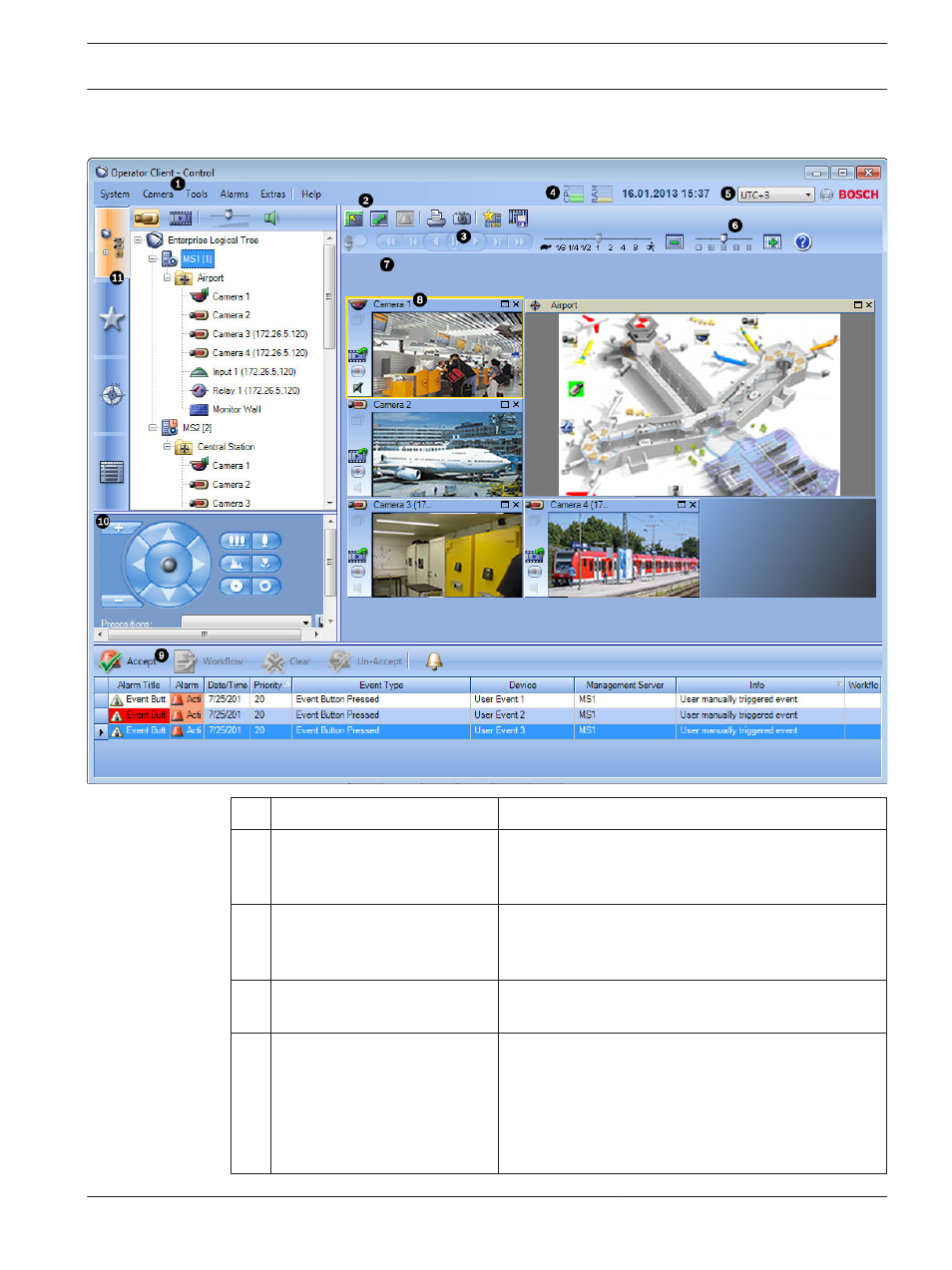The width and height of the screenshot is (952, 1270).
Task: Select Monitor Wall in the tree
Action: [237, 409]
